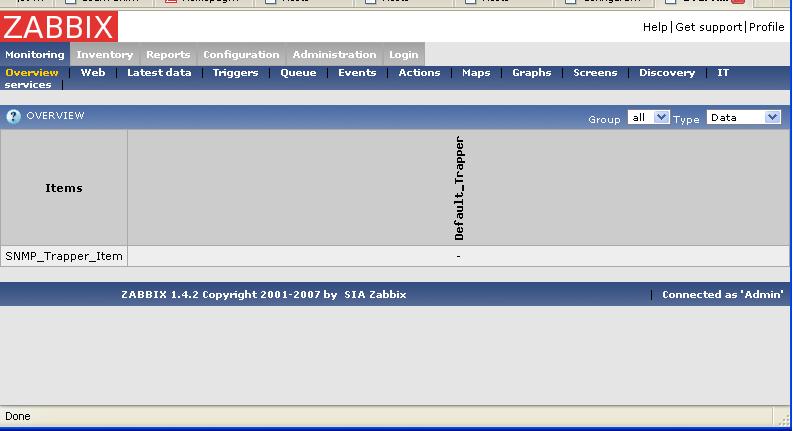
Task: Click the status bar resize grip
Action: (784, 419)
